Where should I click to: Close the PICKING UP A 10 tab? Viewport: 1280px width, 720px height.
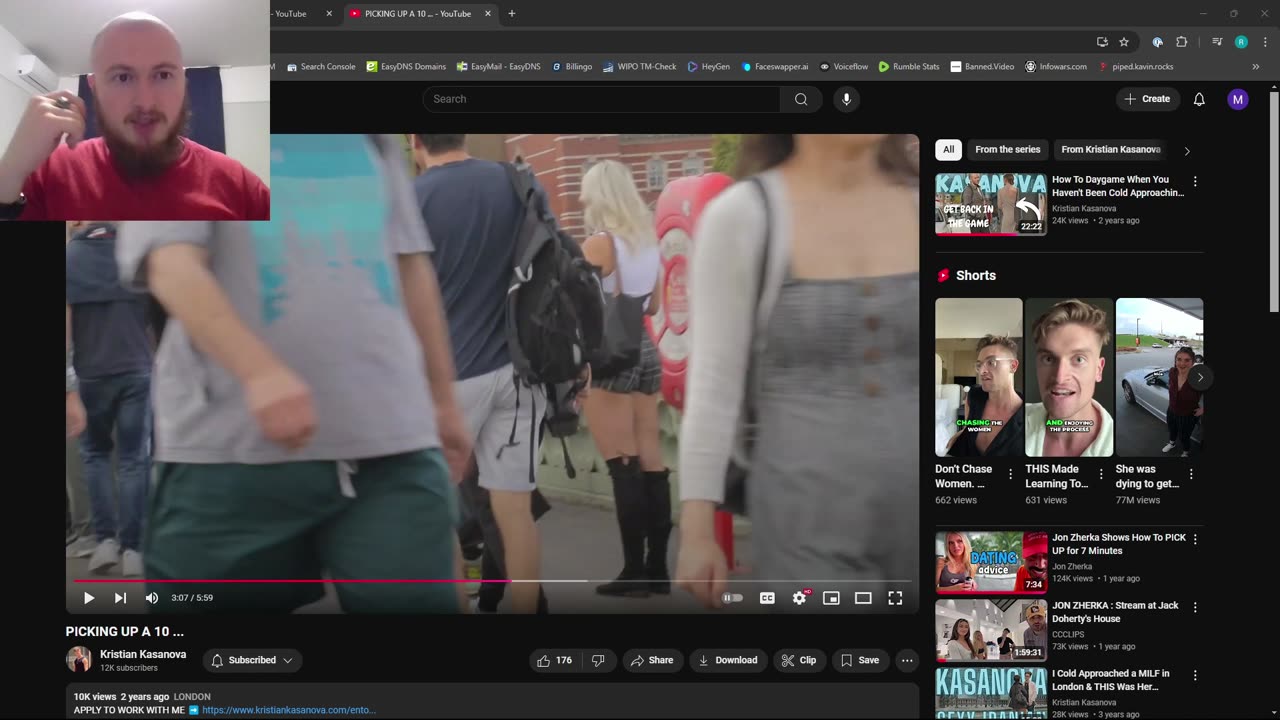488,14
